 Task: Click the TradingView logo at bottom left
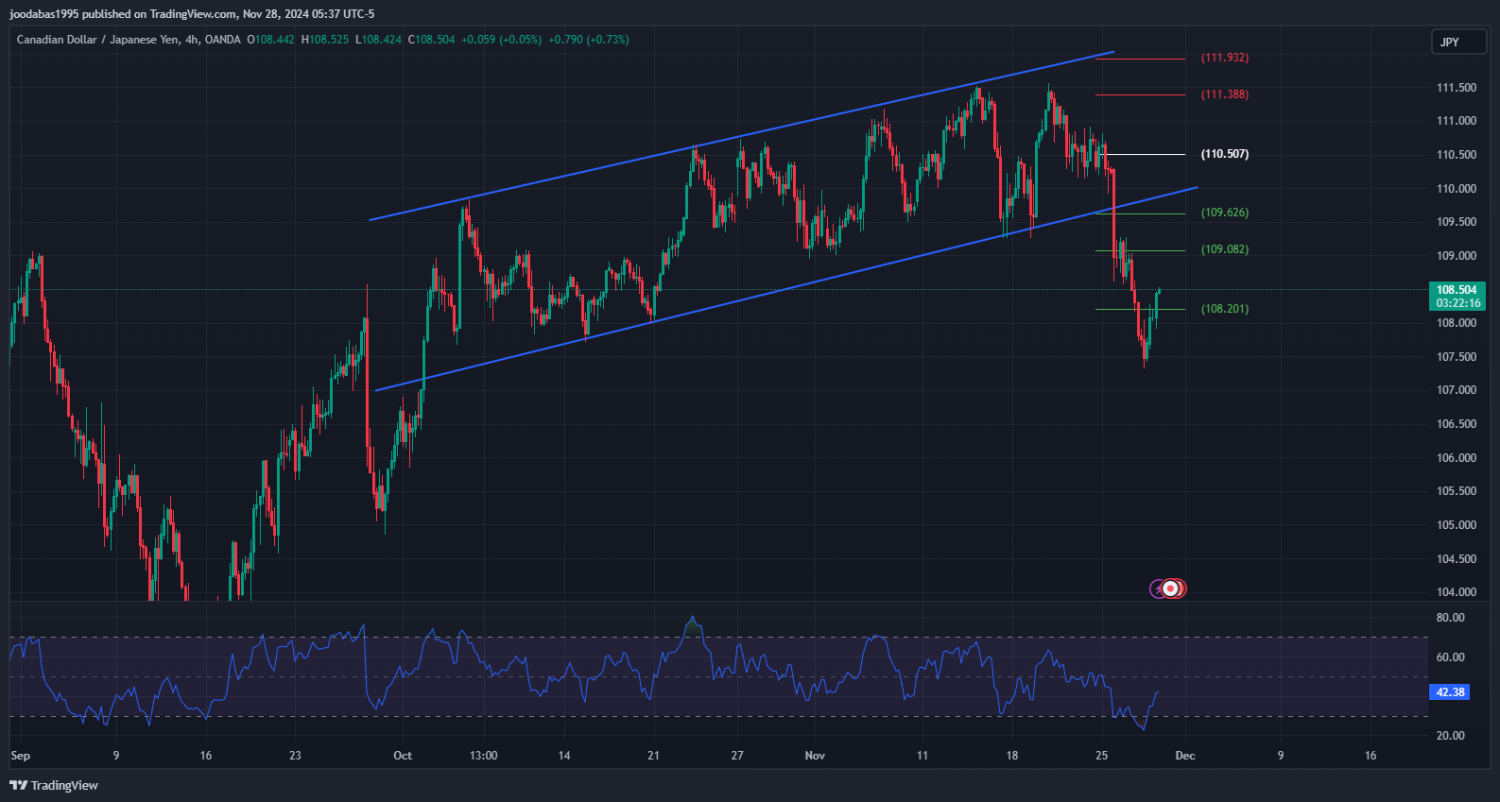point(54,786)
